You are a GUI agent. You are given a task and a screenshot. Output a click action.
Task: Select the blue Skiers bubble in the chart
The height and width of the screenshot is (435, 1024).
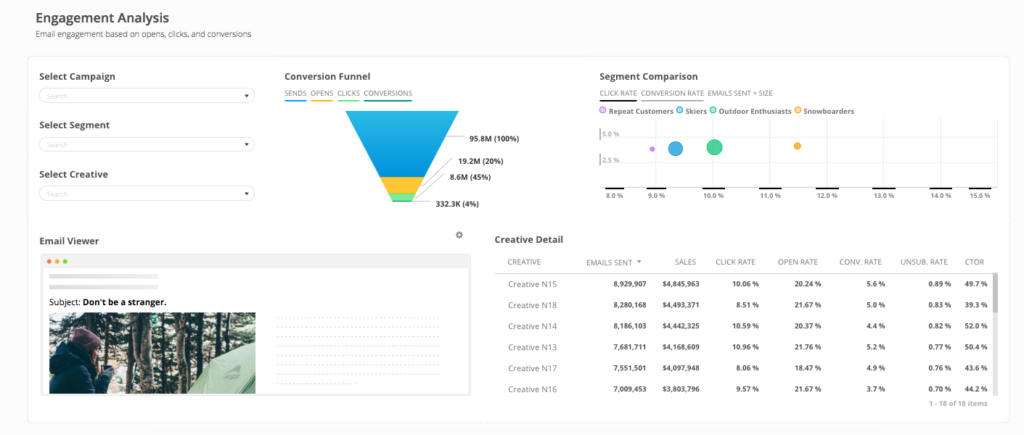coord(675,148)
